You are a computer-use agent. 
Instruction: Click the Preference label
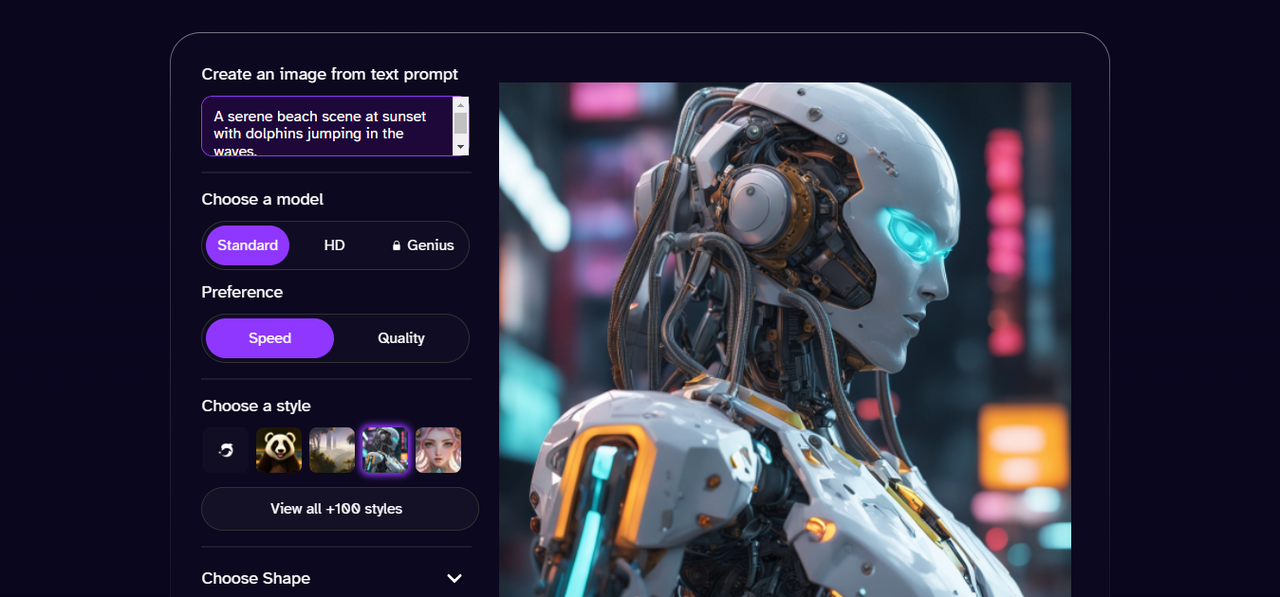pos(242,292)
